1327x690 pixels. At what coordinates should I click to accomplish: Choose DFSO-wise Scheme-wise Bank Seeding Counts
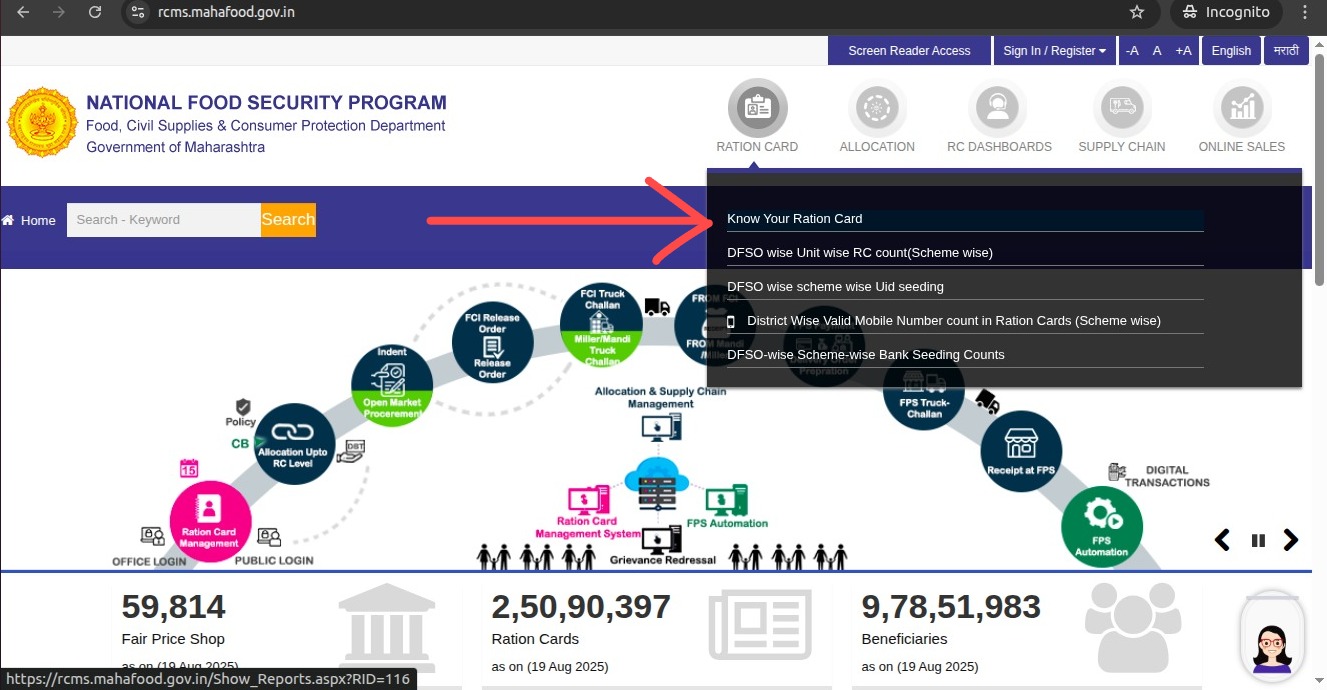click(x=865, y=355)
